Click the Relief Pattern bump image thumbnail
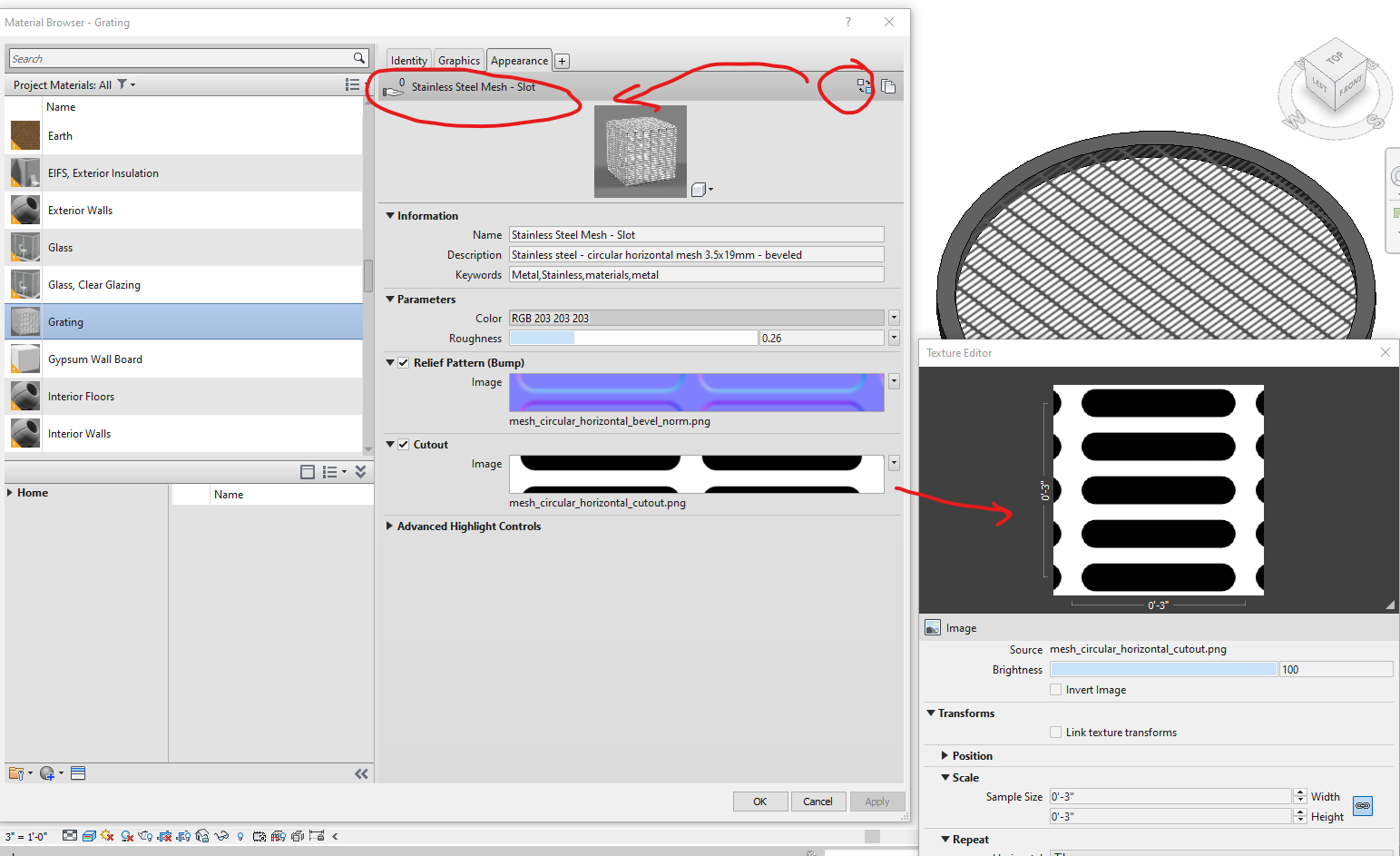This screenshot has width=1400, height=856. click(697, 392)
